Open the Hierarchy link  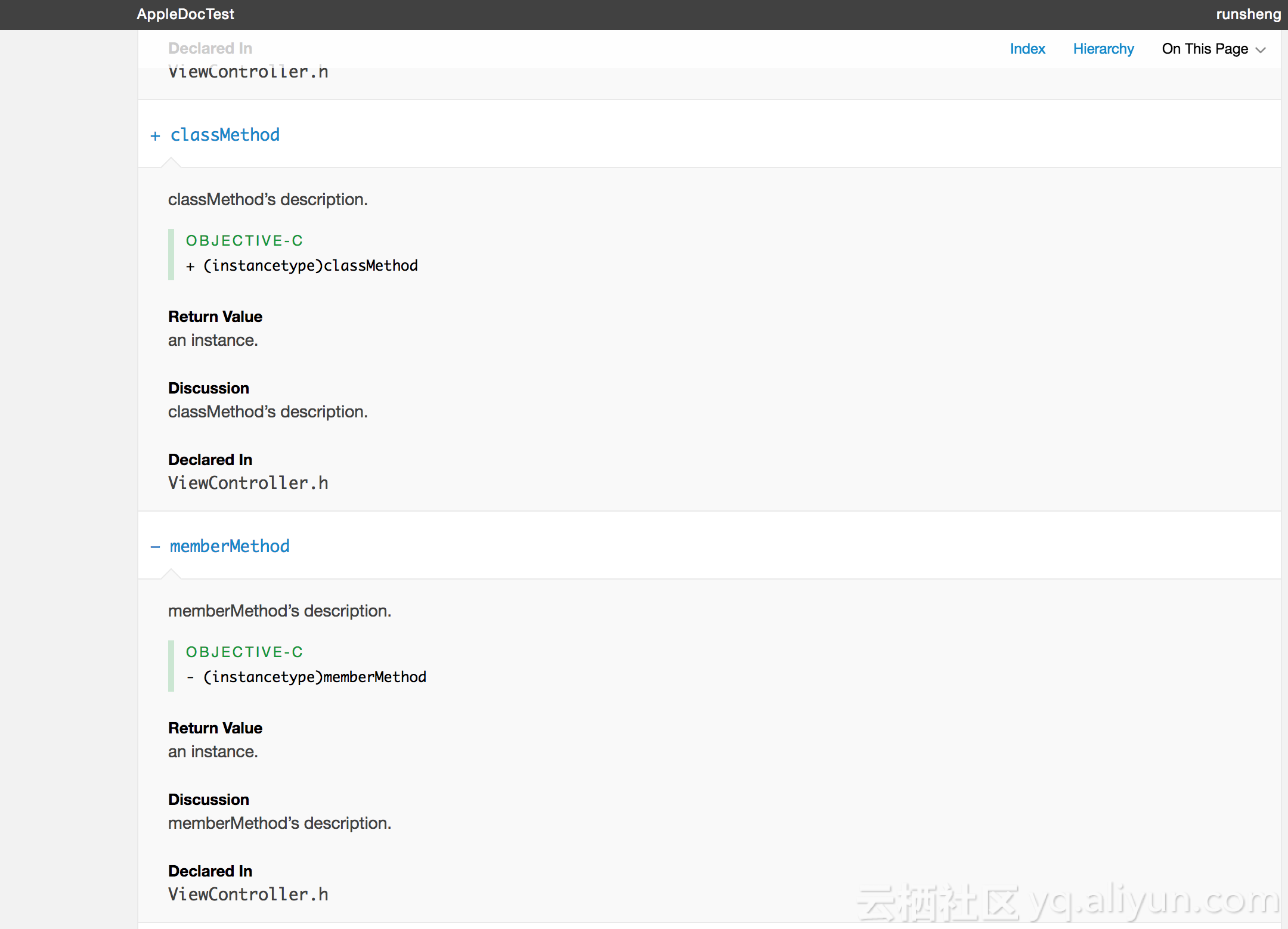coord(1103,49)
